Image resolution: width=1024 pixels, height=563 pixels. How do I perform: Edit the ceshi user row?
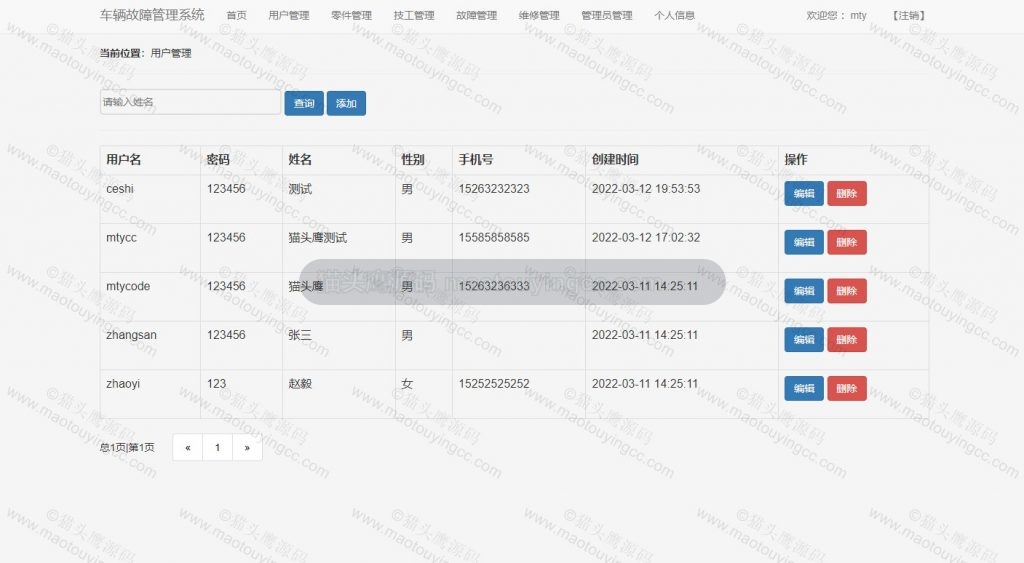pyautogui.click(x=804, y=193)
